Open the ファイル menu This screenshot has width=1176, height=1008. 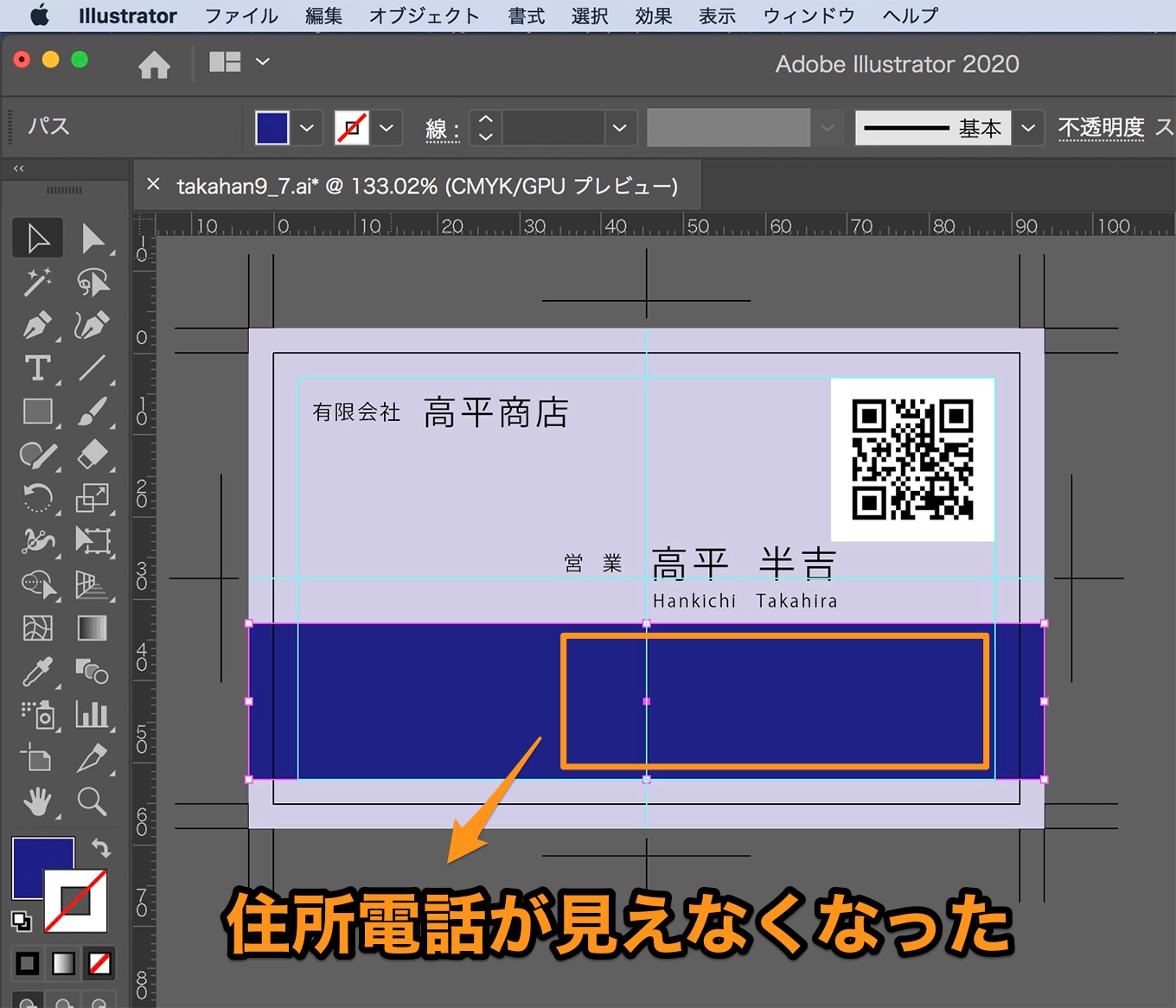[241, 16]
